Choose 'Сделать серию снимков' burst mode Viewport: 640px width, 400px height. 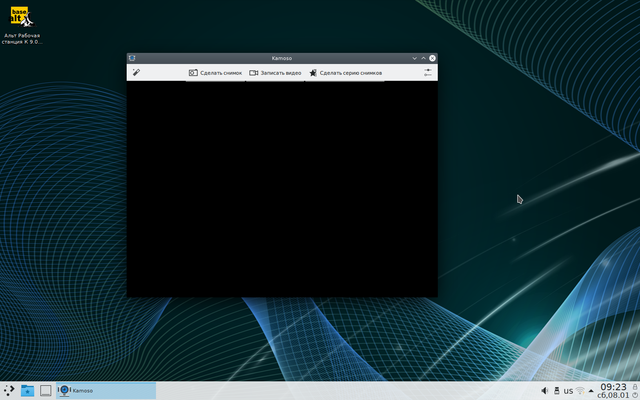coord(345,73)
